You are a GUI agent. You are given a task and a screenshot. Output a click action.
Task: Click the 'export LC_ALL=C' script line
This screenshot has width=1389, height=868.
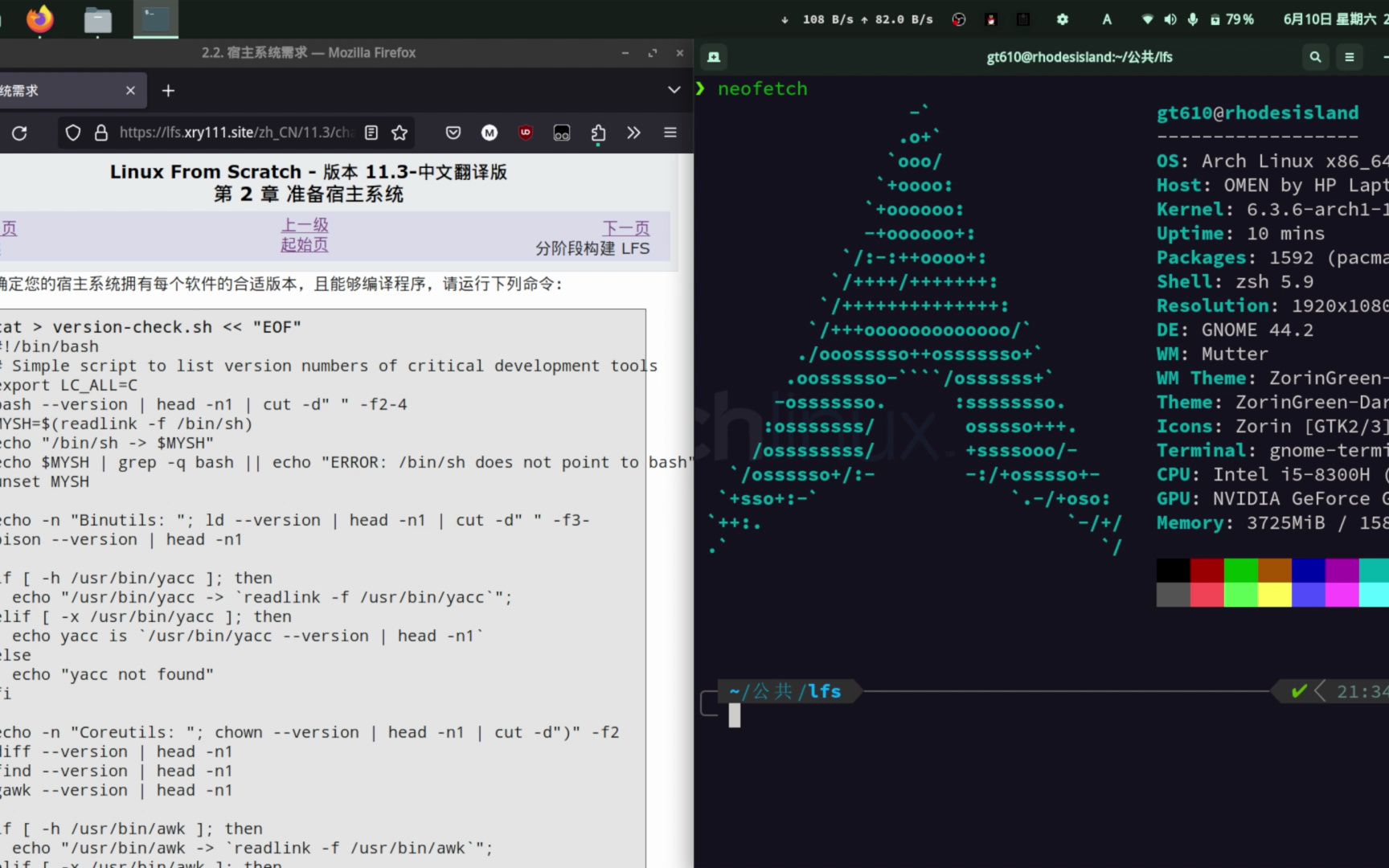tap(68, 385)
